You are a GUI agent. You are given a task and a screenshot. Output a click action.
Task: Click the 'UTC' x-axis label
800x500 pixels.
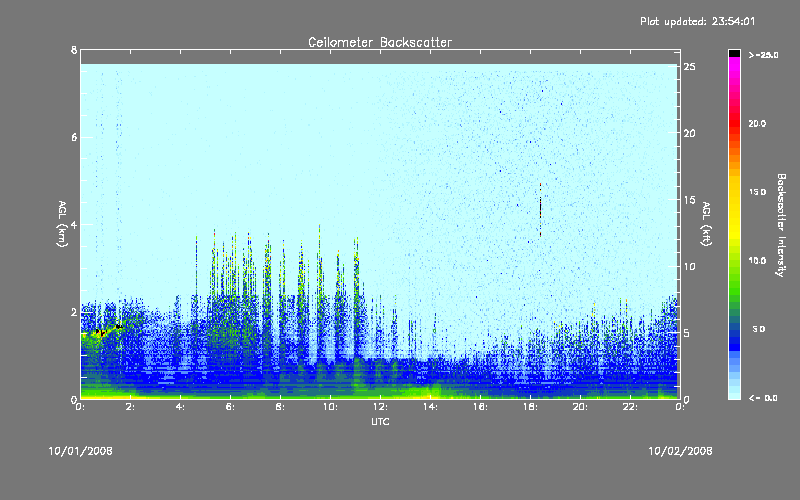pos(380,421)
